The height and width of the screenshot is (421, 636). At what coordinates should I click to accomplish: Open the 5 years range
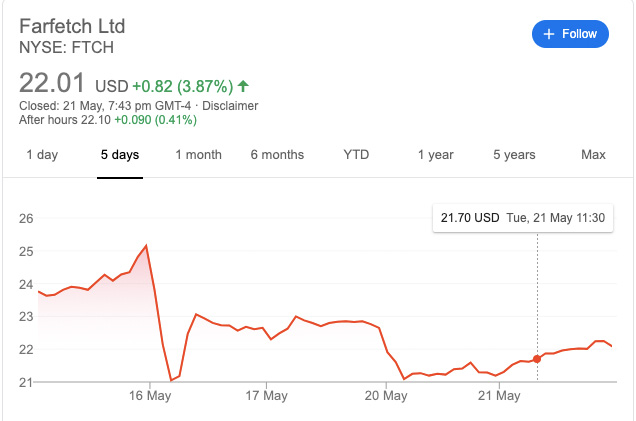tap(514, 155)
